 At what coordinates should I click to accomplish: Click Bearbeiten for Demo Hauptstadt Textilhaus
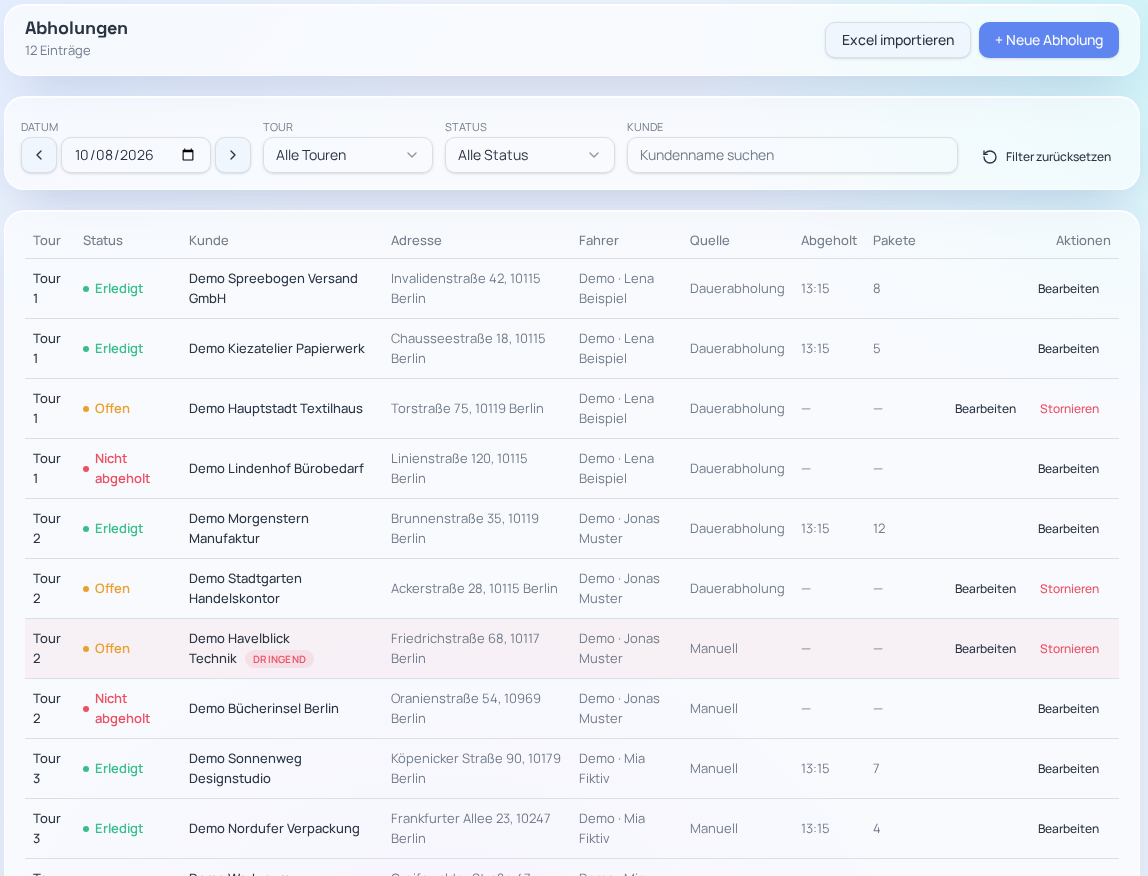[985, 409]
